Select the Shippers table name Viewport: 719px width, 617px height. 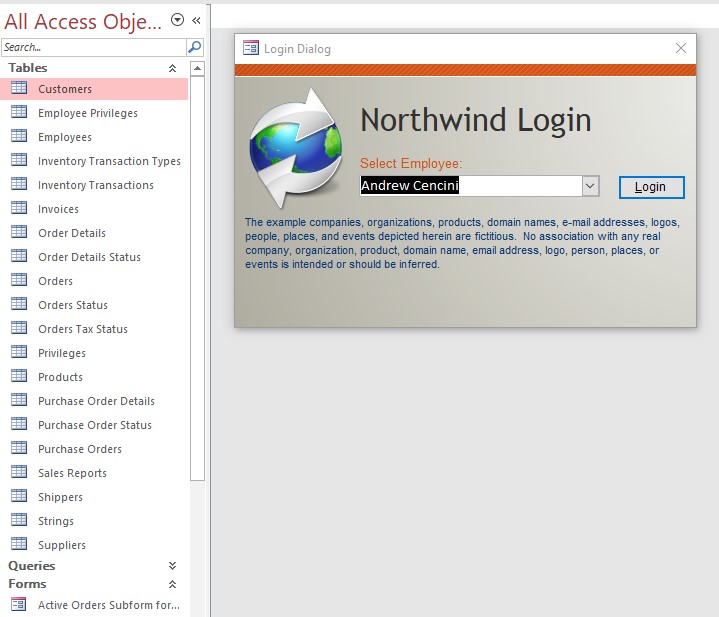point(61,497)
